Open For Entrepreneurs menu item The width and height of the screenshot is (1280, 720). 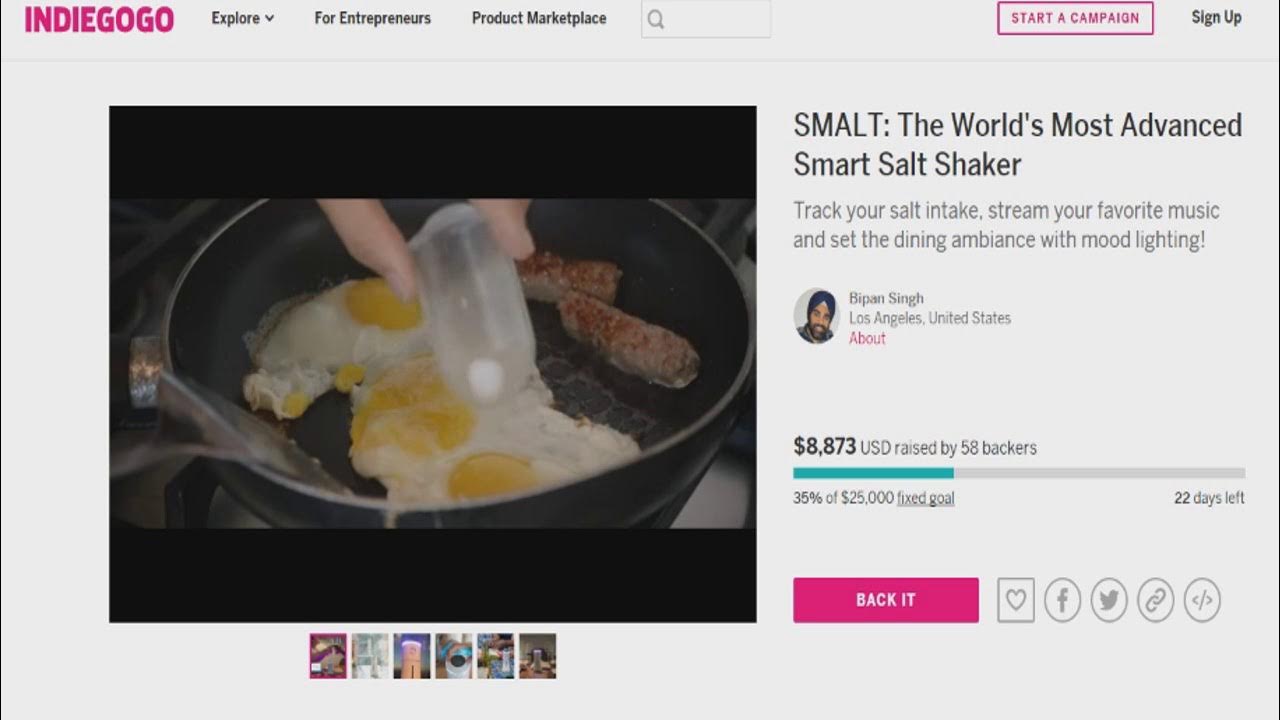click(x=372, y=18)
